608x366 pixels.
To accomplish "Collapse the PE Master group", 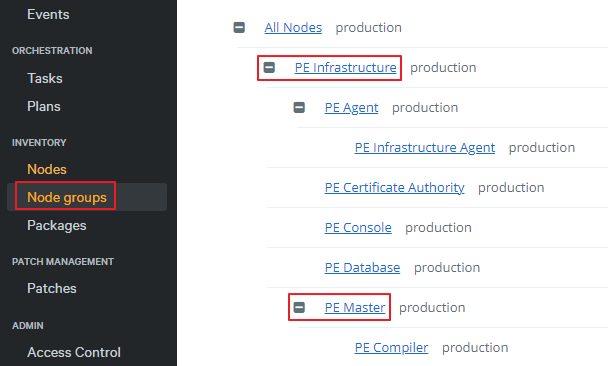I will [x=299, y=307].
